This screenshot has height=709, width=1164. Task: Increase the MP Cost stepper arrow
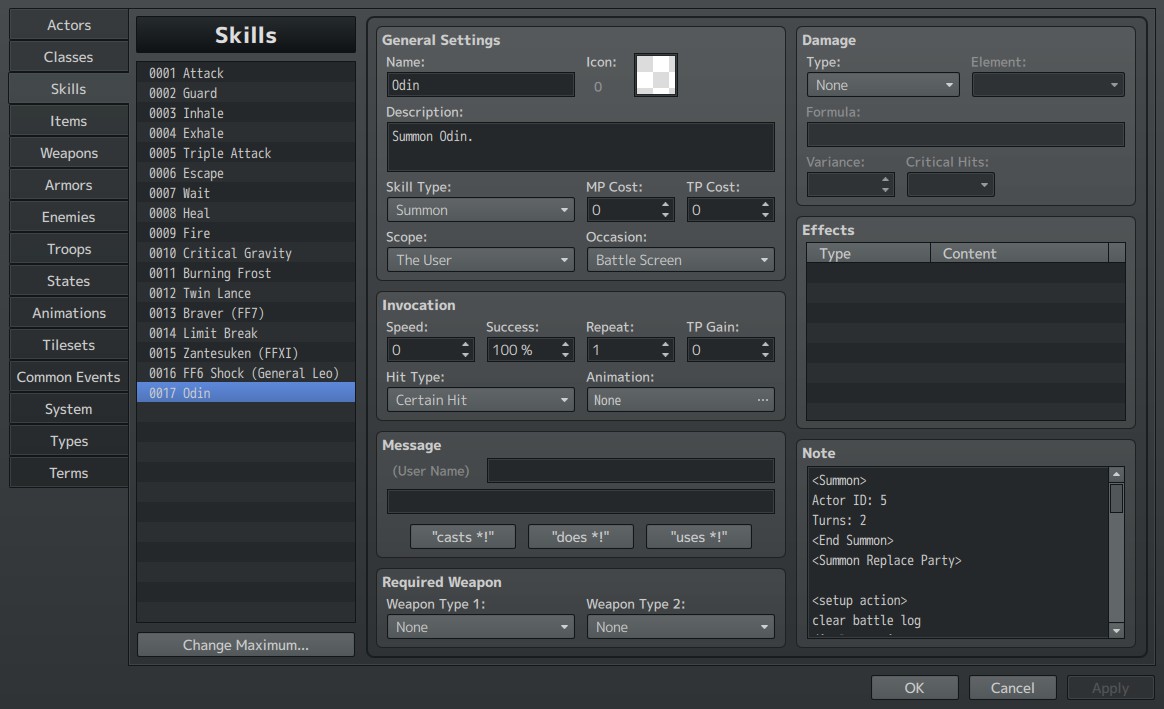pyautogui.click(x=665, y=204)
